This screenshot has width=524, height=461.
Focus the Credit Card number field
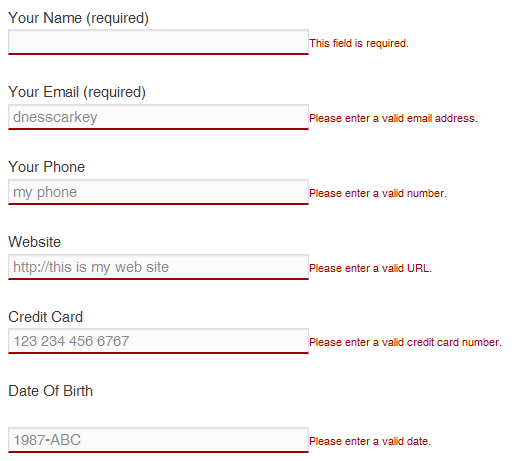click(158, 341)
